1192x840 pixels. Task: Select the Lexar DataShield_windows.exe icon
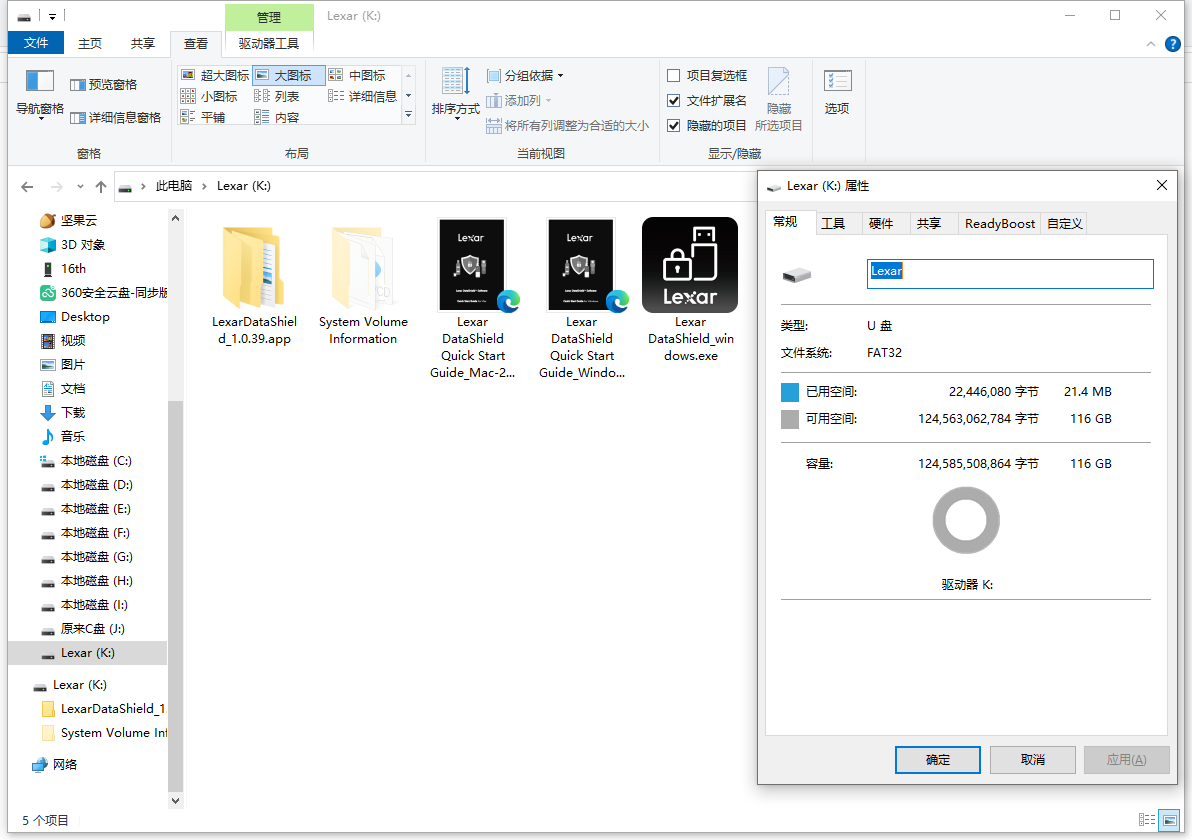coord(690,265)
